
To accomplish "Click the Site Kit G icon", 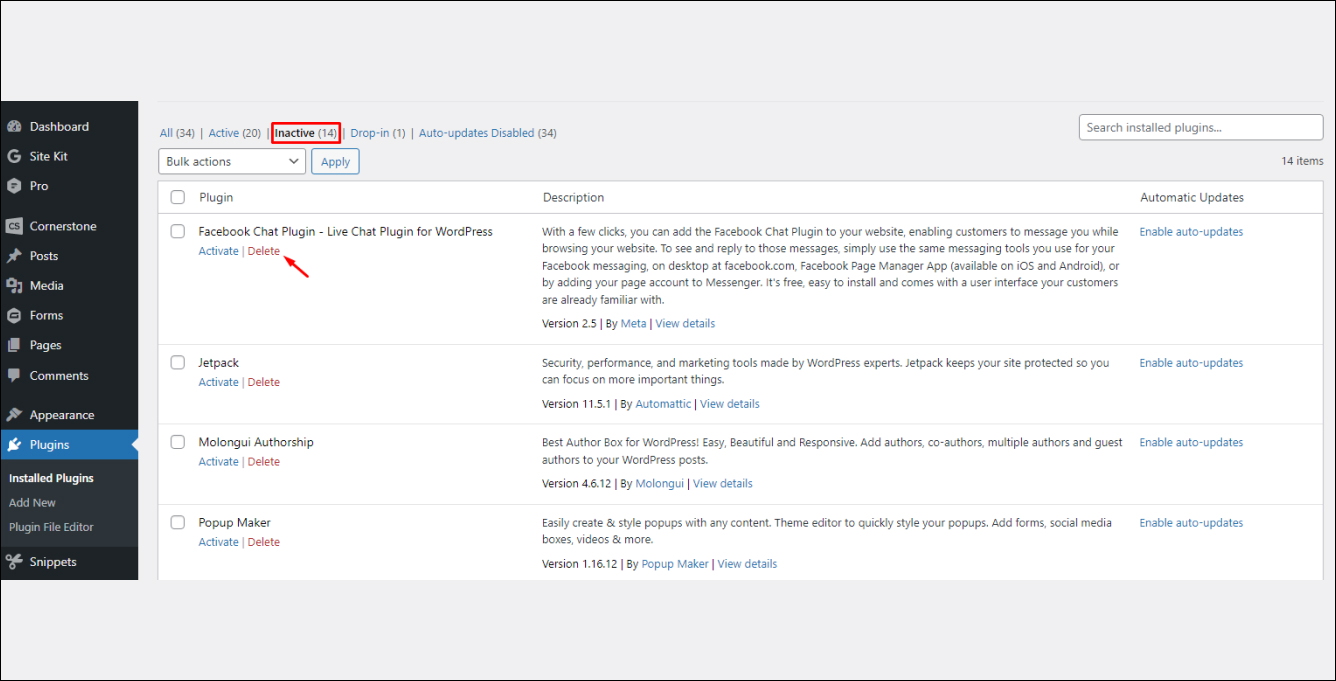I will 14,157.
